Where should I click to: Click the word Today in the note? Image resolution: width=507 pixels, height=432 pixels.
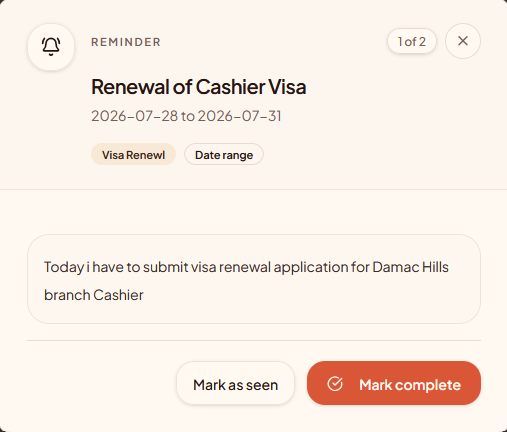tap(64, 268)
